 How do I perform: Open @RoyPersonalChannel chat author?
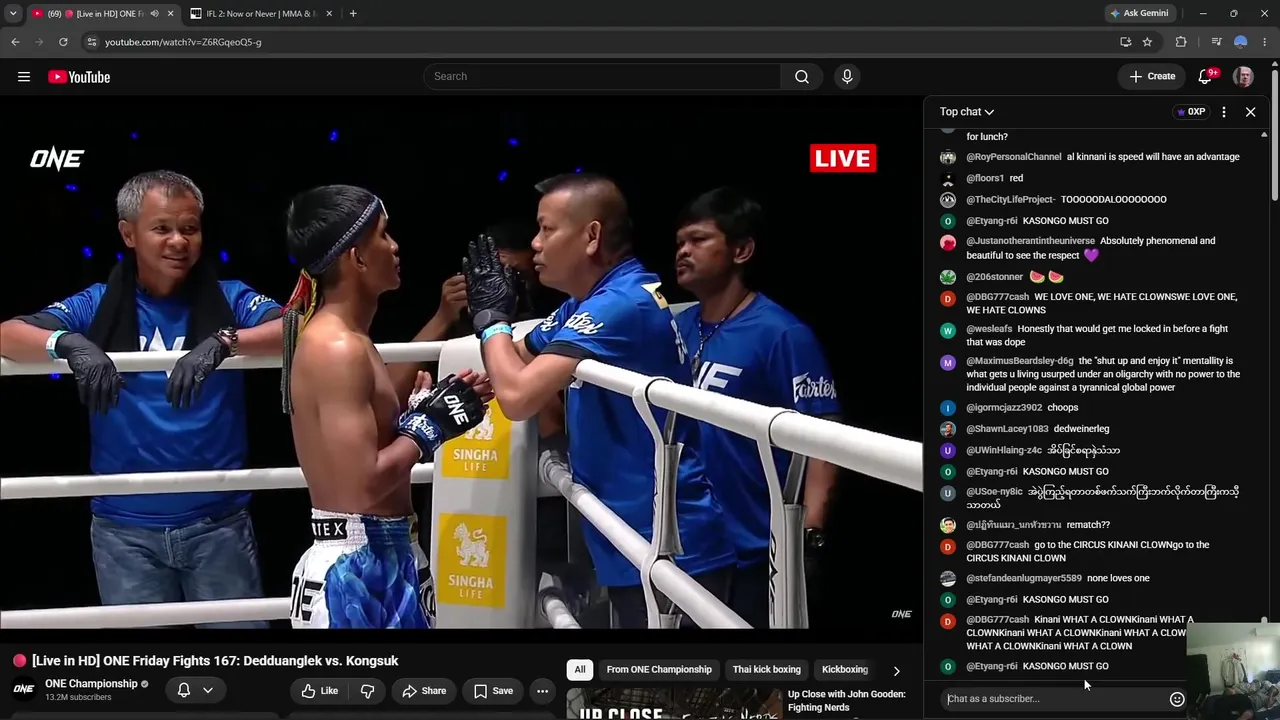1013,157
